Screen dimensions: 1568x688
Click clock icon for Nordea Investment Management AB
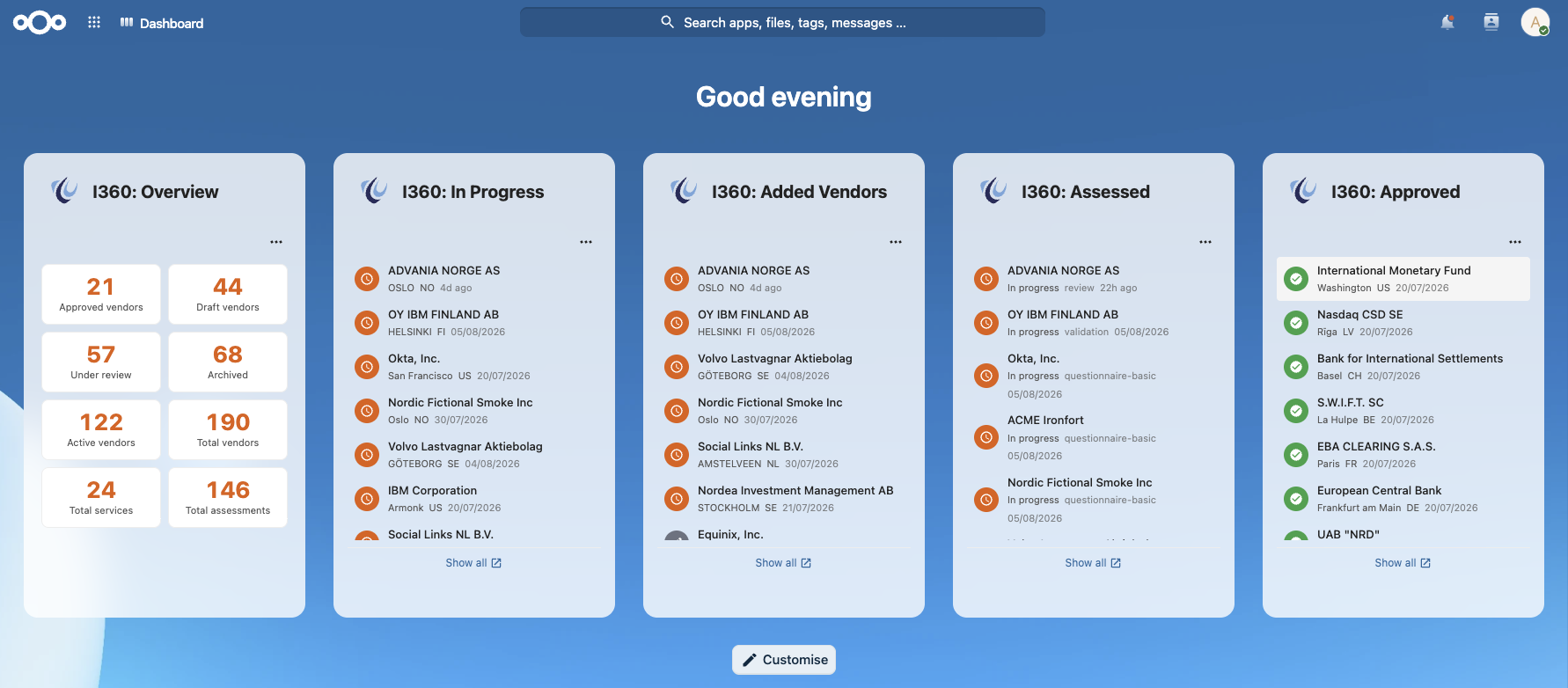(677, 499)
